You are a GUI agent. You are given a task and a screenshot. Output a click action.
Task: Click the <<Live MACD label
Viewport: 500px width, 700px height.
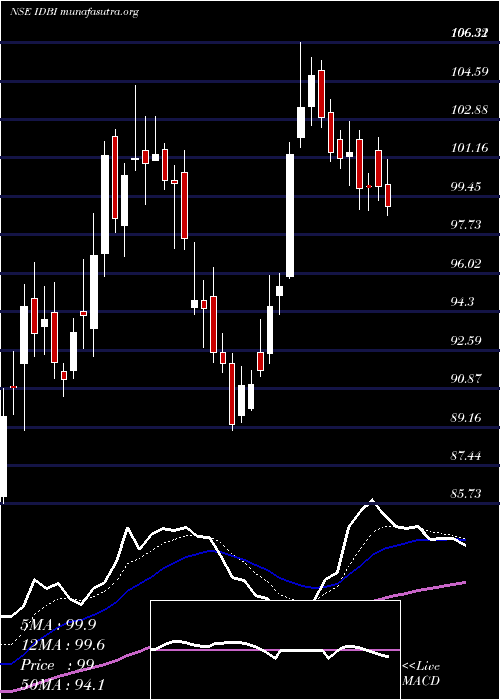point(421,674)
